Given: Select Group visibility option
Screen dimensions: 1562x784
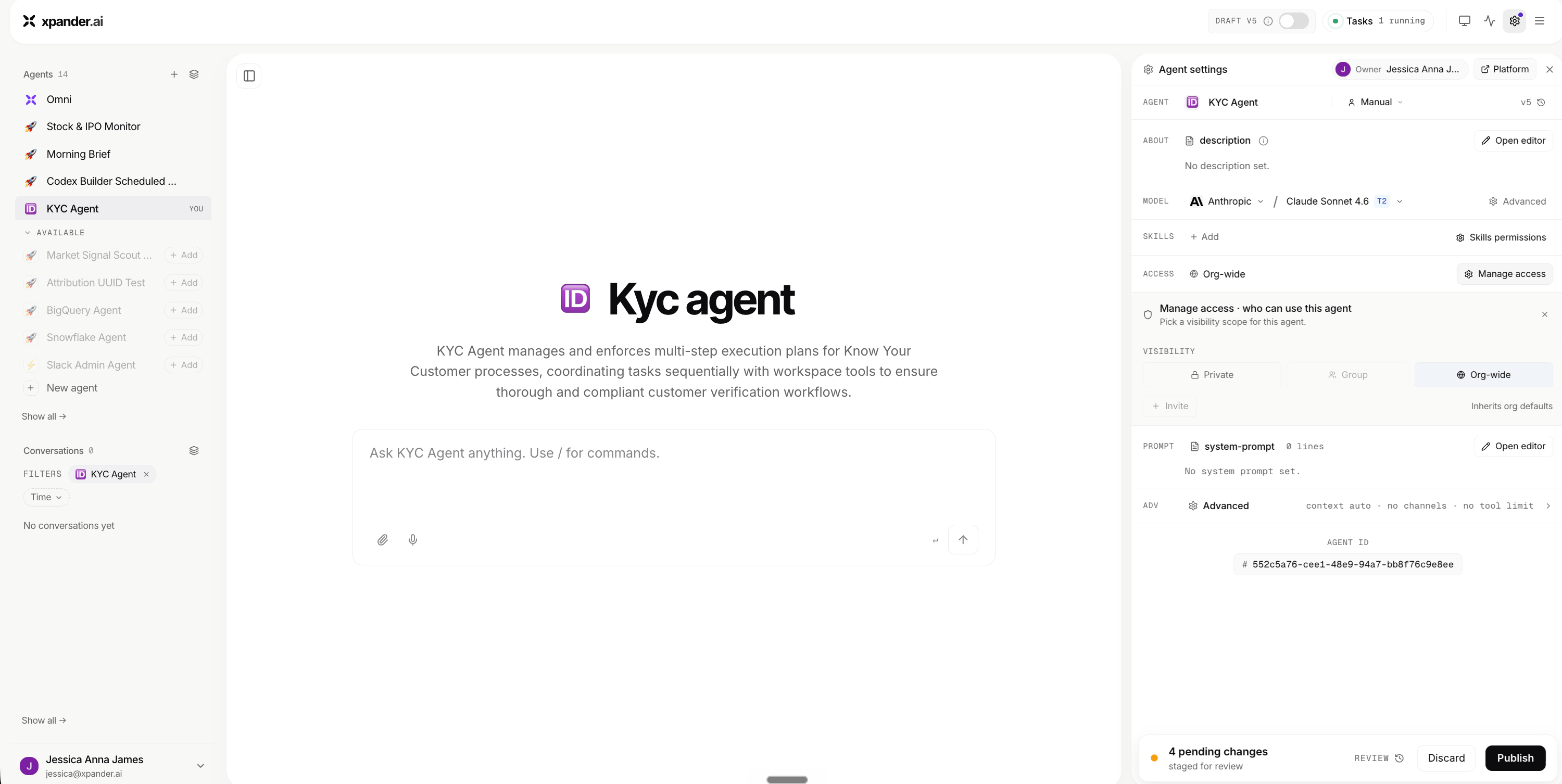Looking at the screenshot, I should click(1348, 375).
